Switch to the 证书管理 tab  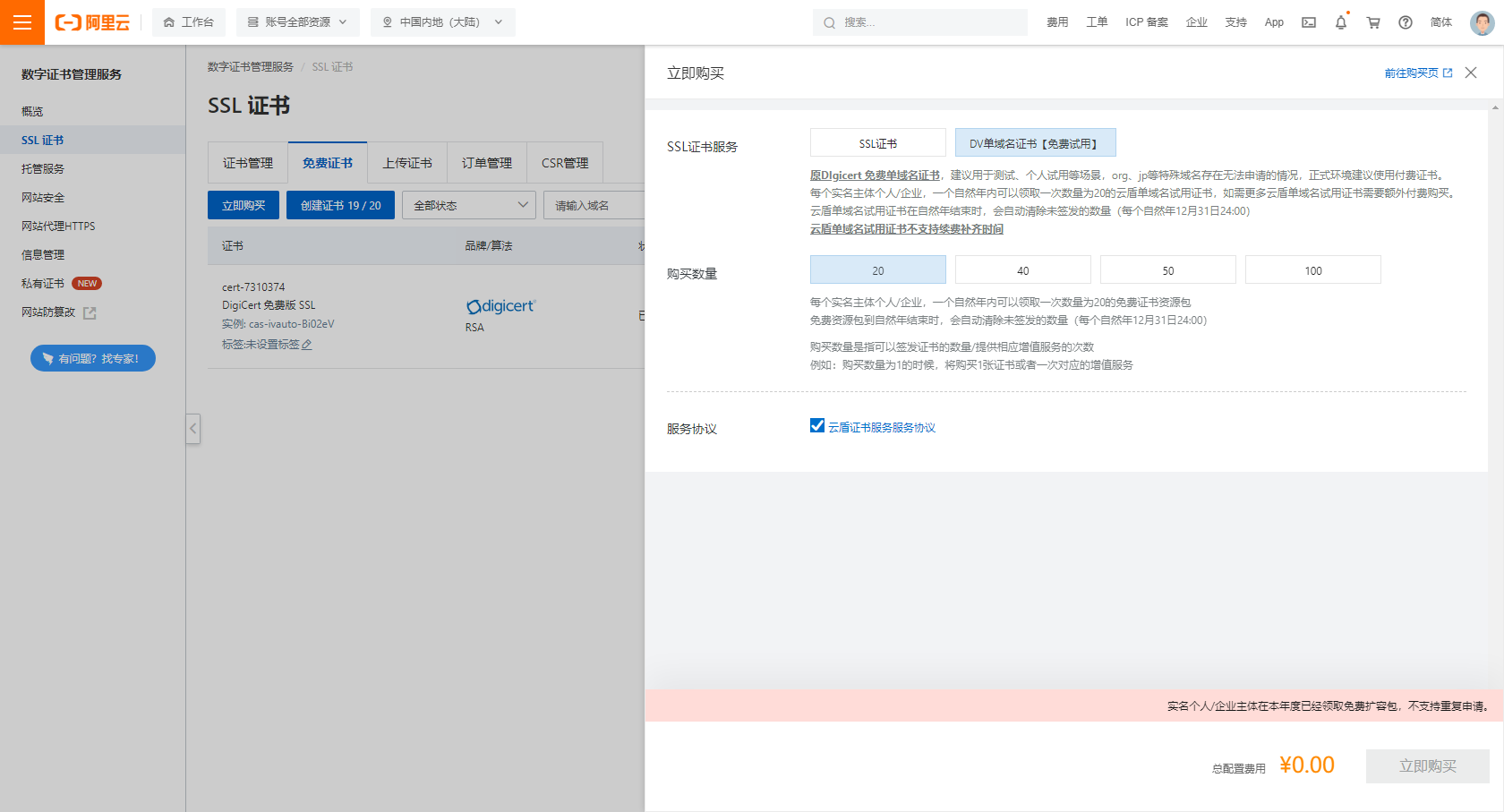pos(248,163)
